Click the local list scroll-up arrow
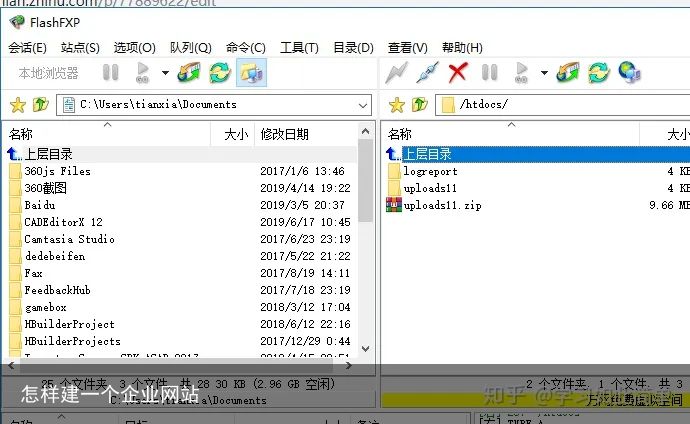Image resolution: width=690 pixels, height=424 pixels. click(365, 131)
